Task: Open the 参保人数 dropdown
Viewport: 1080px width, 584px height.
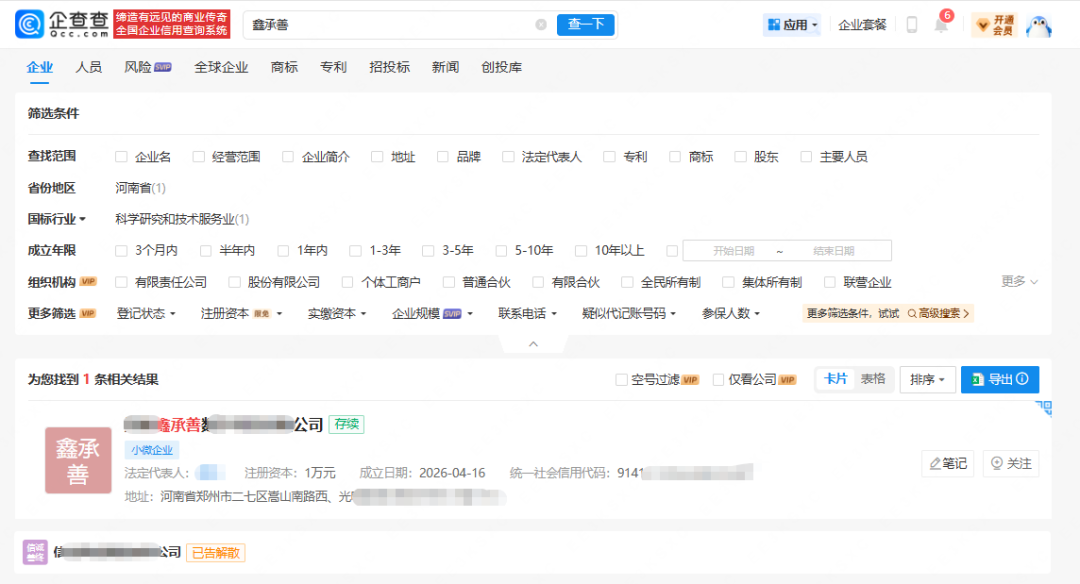Action: click(x=731, y=313)
